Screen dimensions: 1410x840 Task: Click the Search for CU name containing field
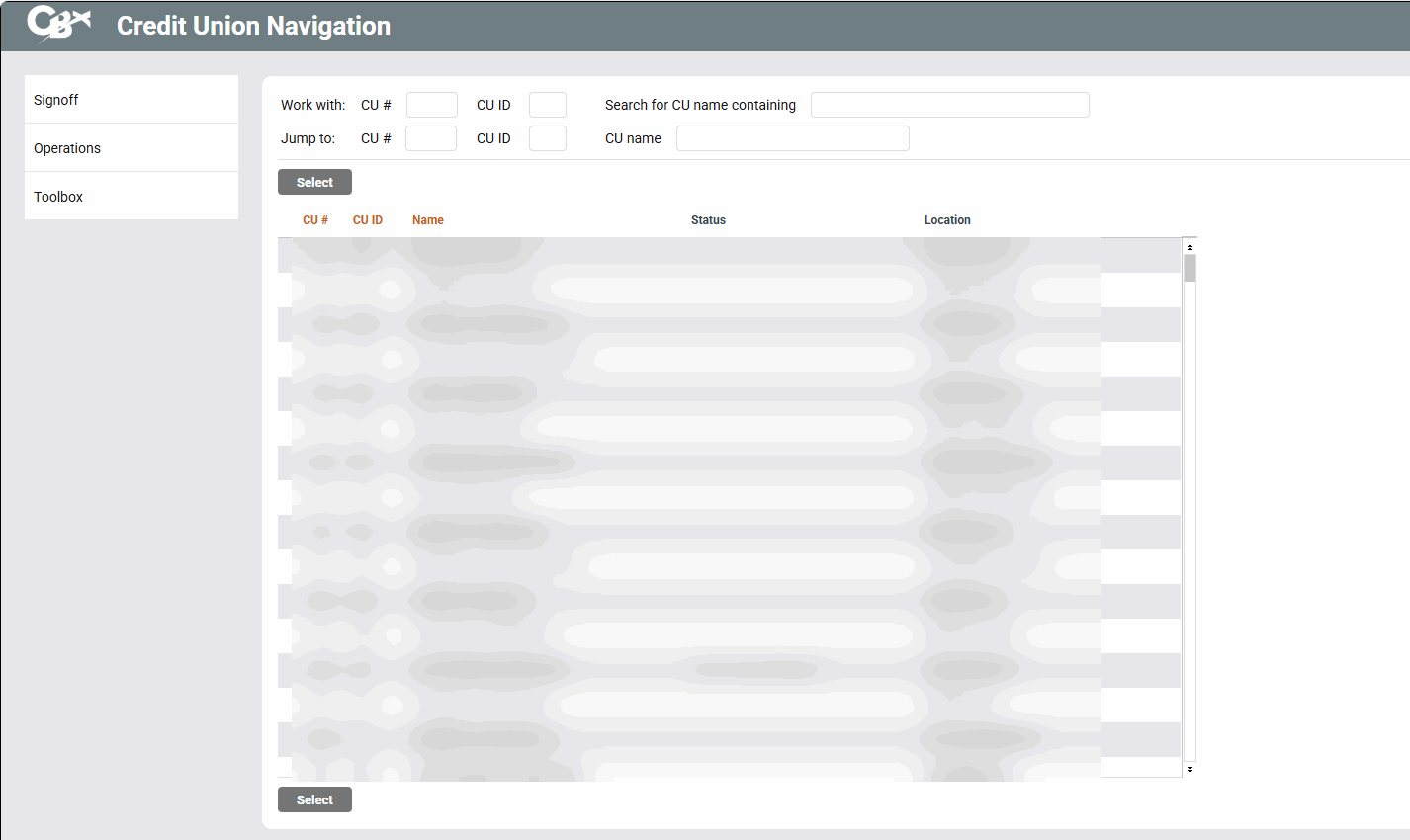pyautogui.click(x=949, y=105)
